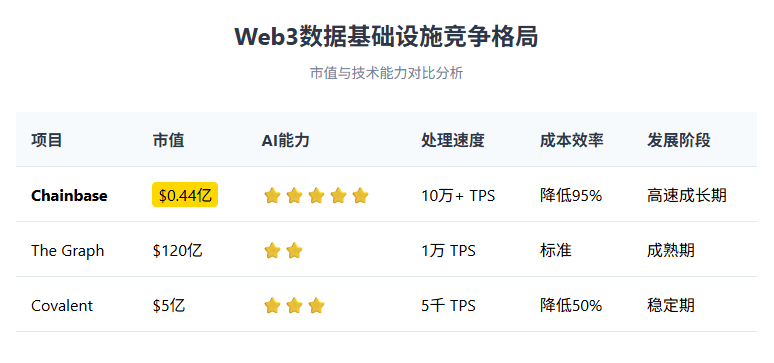
Task: Select the 项目 column header
Action: [46, 140]
